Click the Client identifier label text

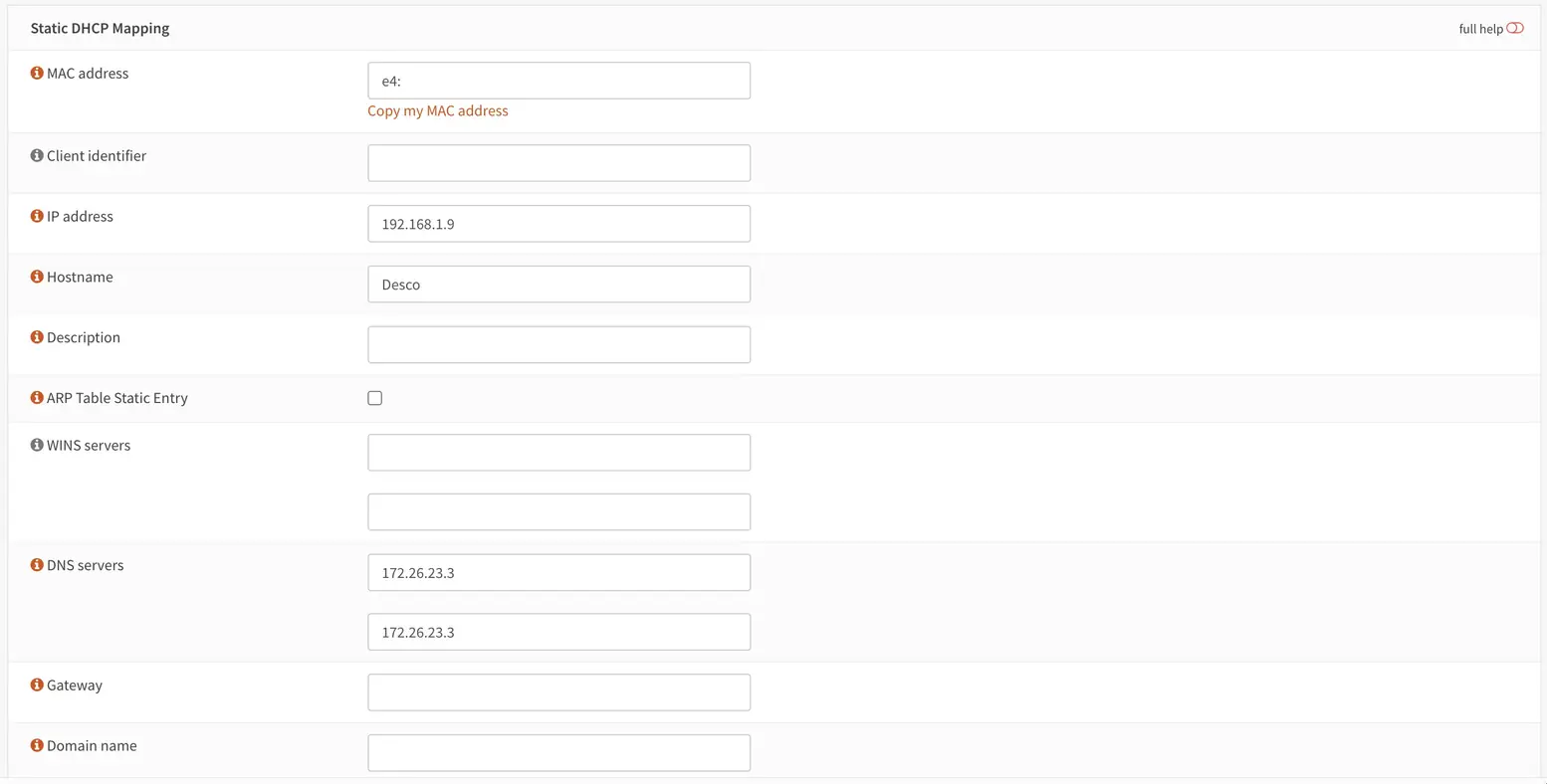tap(97, 155)
